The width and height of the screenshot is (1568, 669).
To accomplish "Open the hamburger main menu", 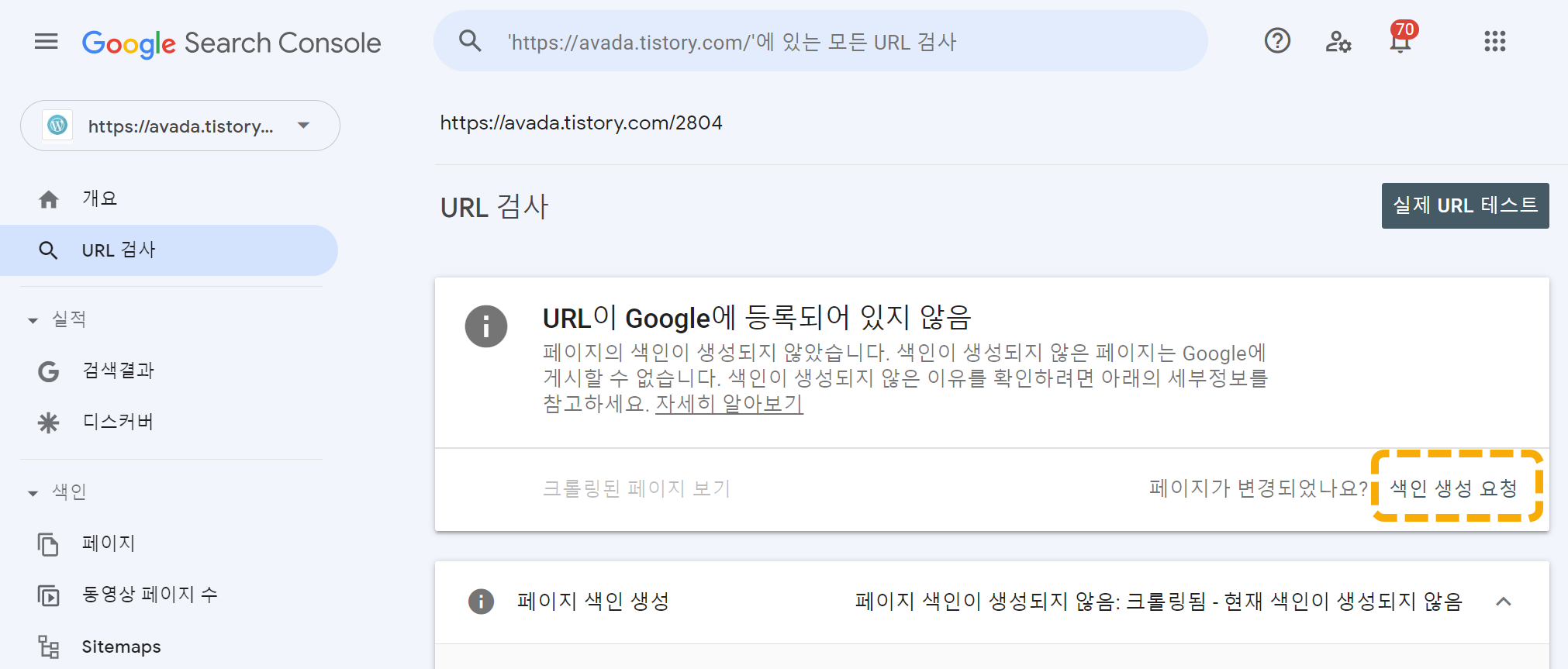I will 47,41.
